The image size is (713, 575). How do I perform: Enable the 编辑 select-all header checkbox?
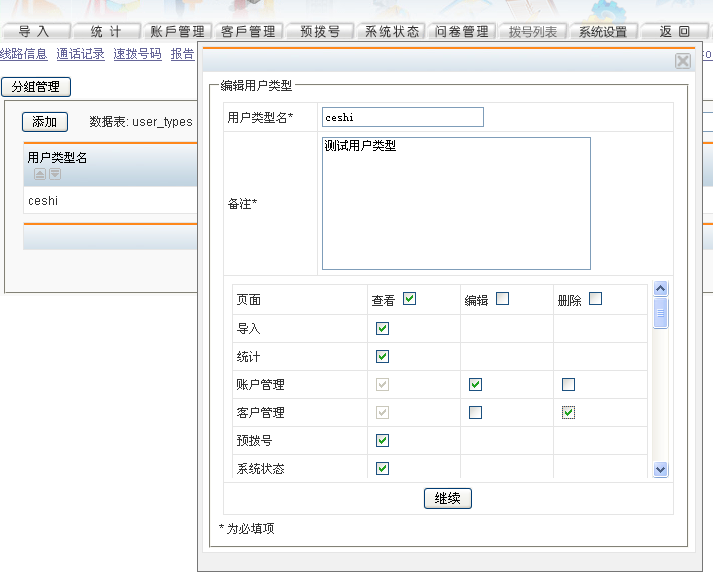point(502,298)
